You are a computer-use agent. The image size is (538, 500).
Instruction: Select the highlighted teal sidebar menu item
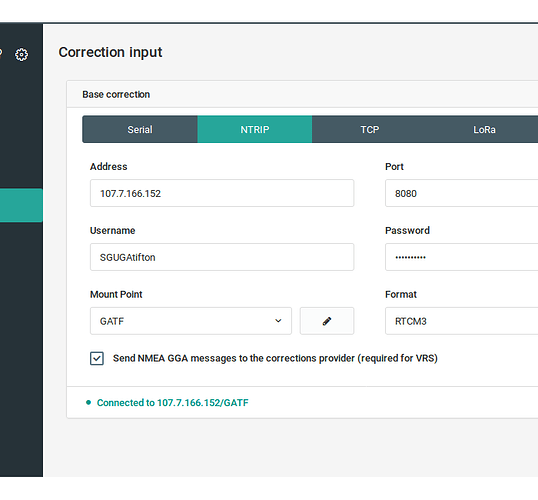click(x=21, y=205)
